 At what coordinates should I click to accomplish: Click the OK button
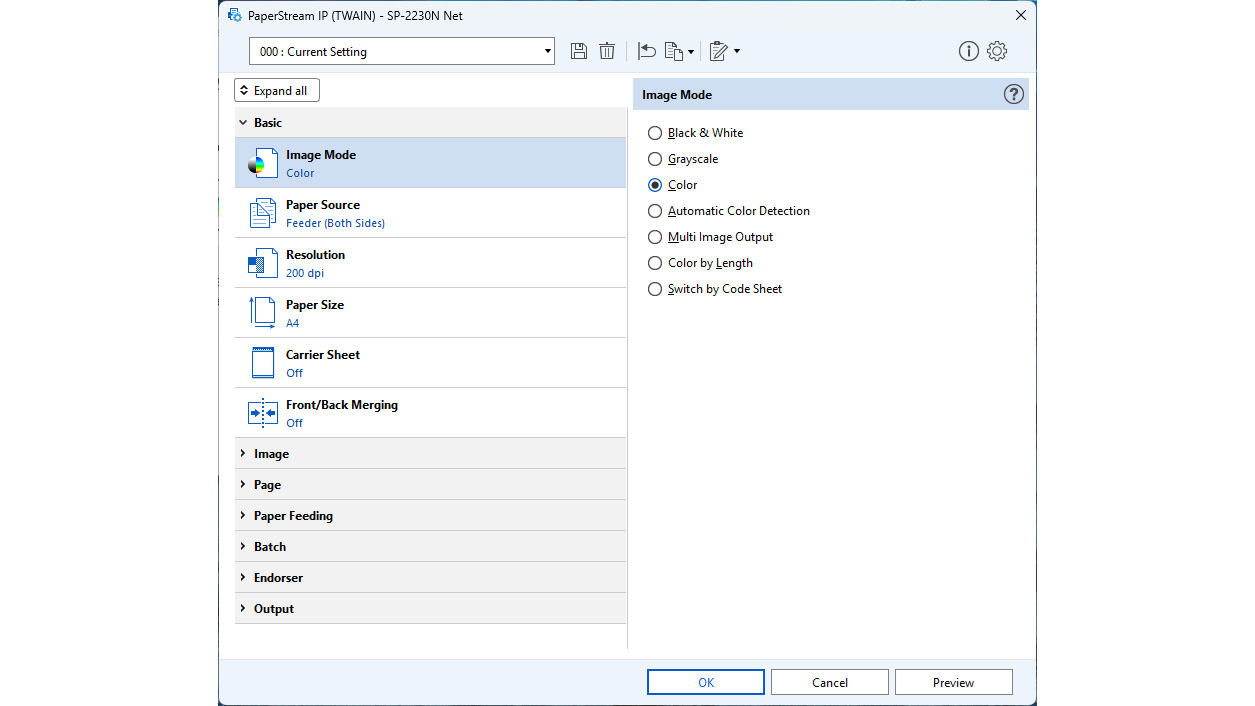pos(706,682)
